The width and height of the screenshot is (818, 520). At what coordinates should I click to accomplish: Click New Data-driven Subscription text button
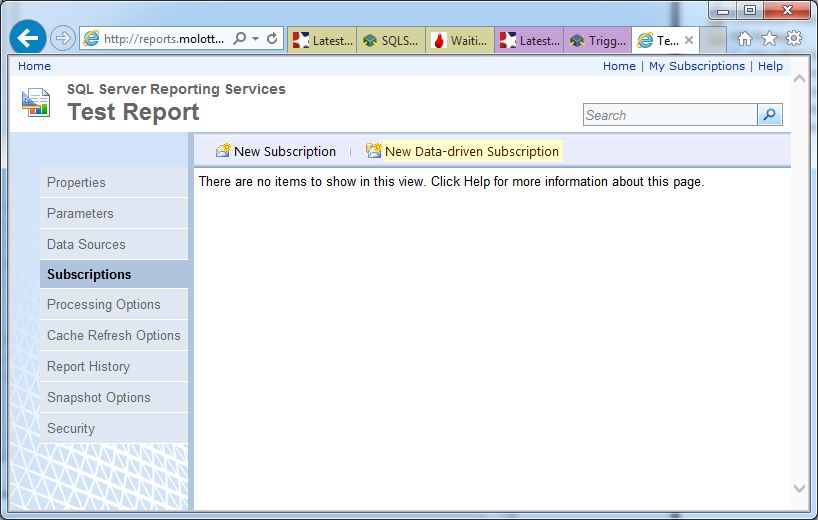(x=472, y=151)
